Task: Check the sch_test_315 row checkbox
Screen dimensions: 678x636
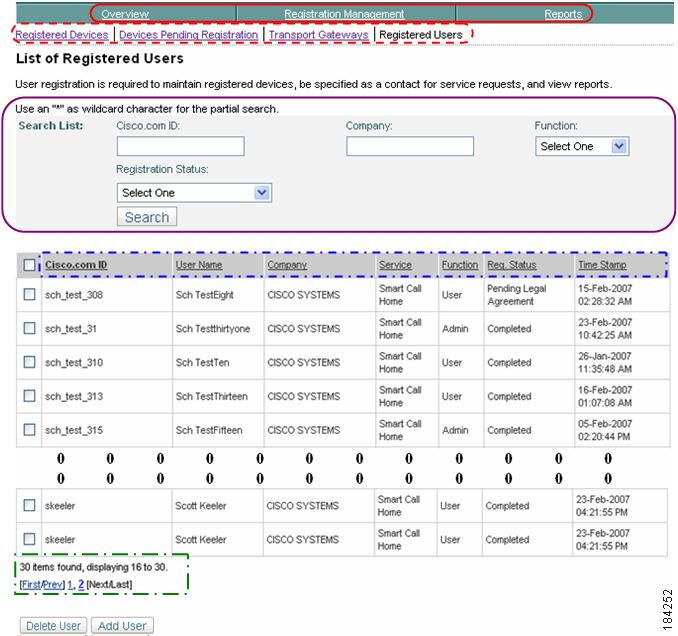Action: coord(29,430)
